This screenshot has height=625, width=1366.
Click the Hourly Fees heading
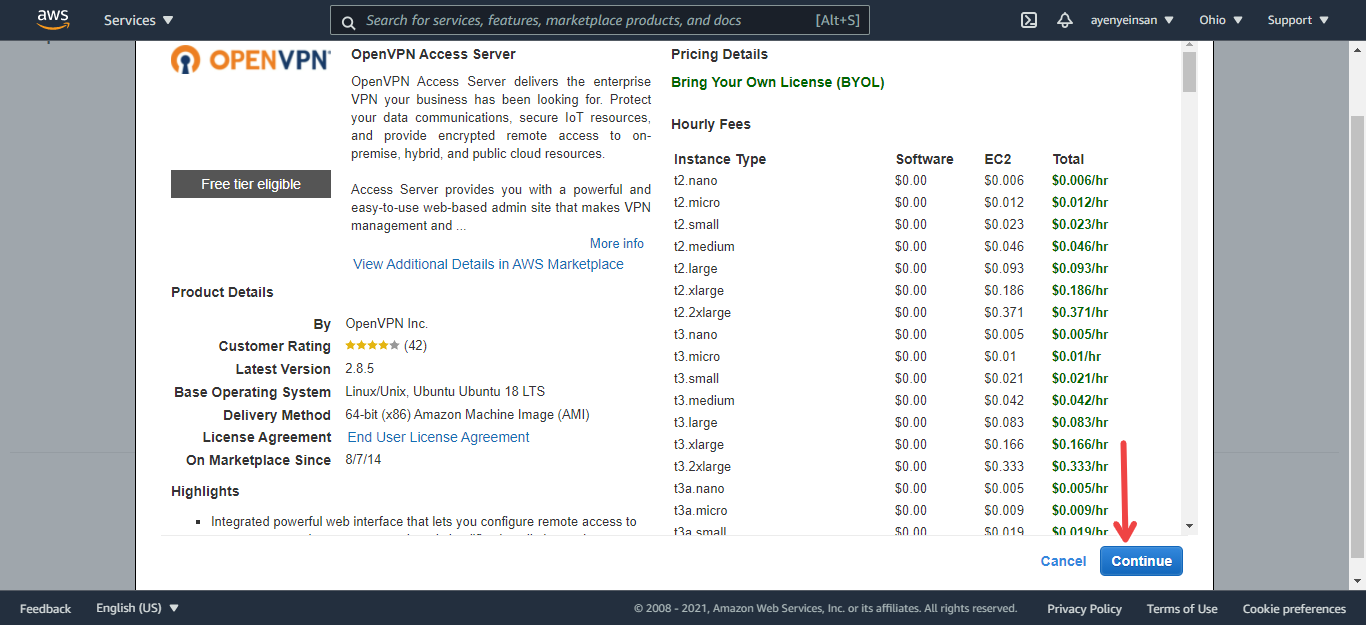click(x=711, y=124)
